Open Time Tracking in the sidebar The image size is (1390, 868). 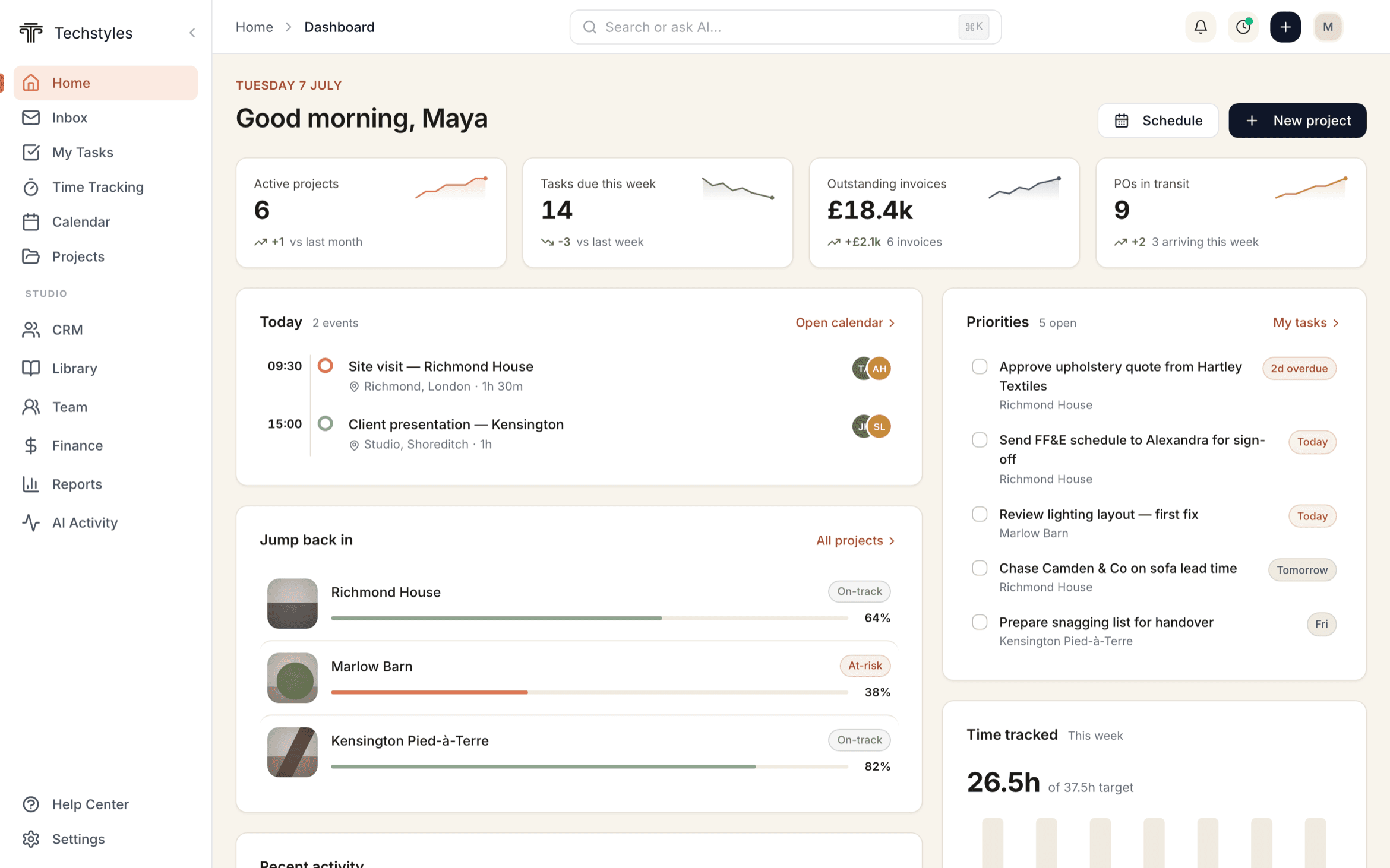pyautogui.click(x=106, y=187)
